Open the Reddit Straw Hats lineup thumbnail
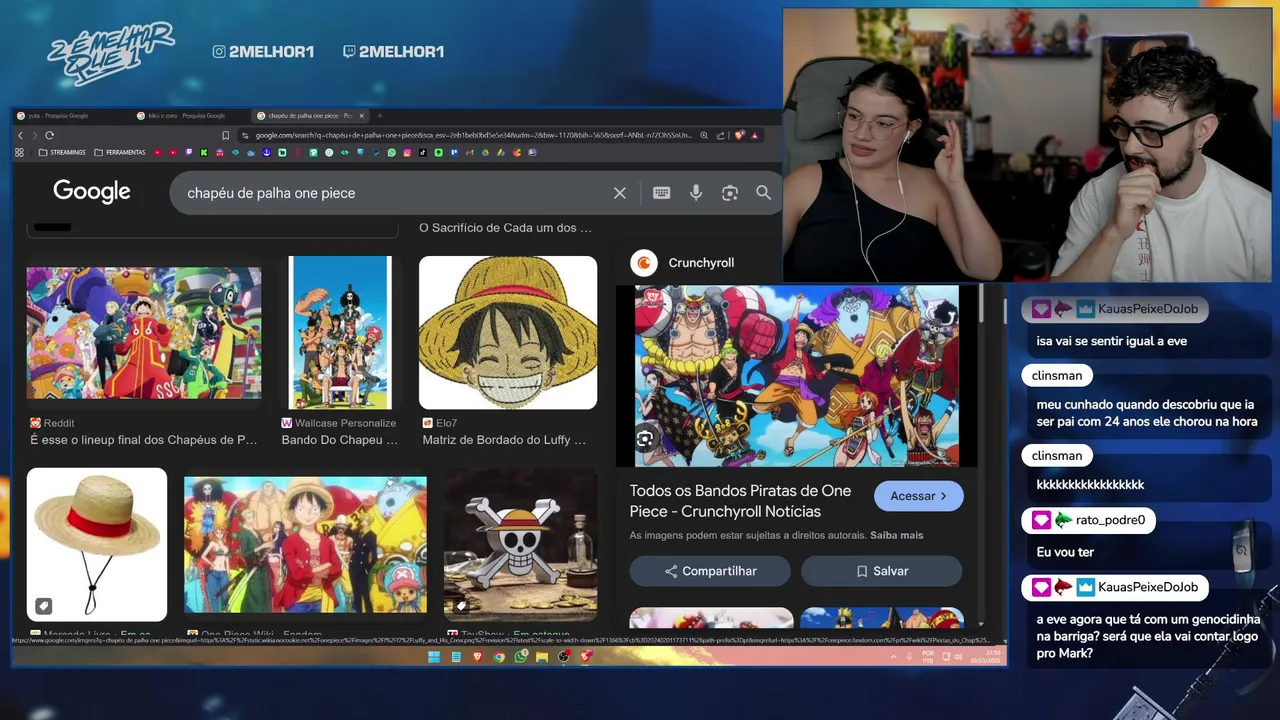The width and height of the screenshot is (1280, 720). point(144,333)
